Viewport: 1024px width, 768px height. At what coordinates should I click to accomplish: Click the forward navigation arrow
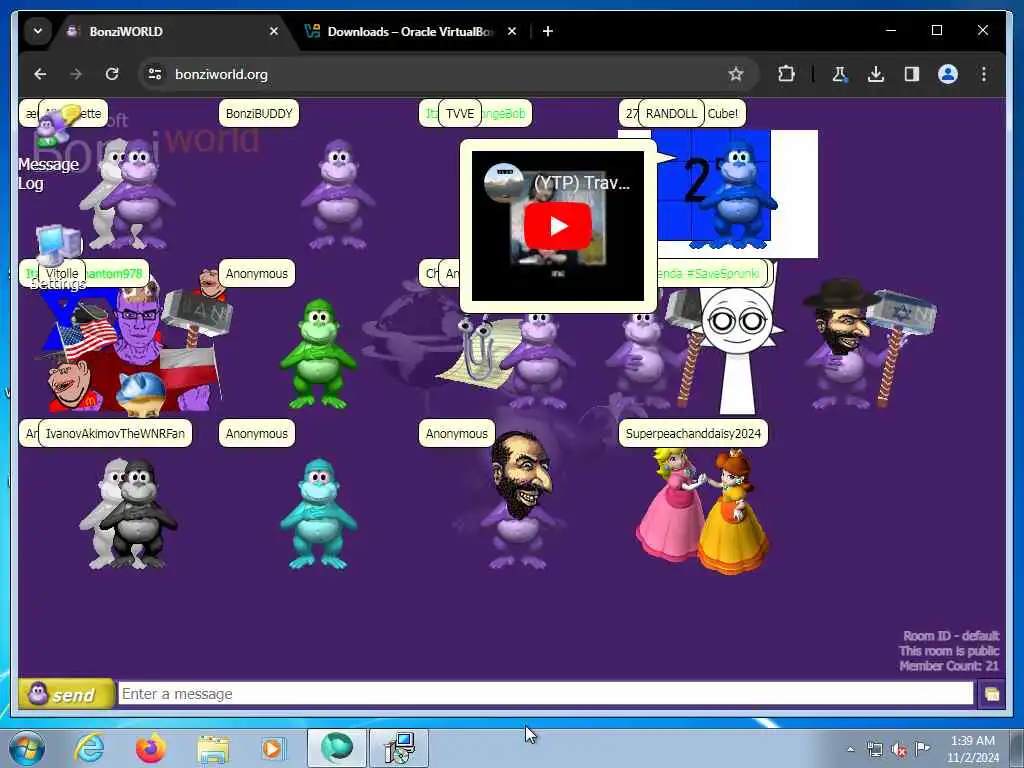(76, 74)
